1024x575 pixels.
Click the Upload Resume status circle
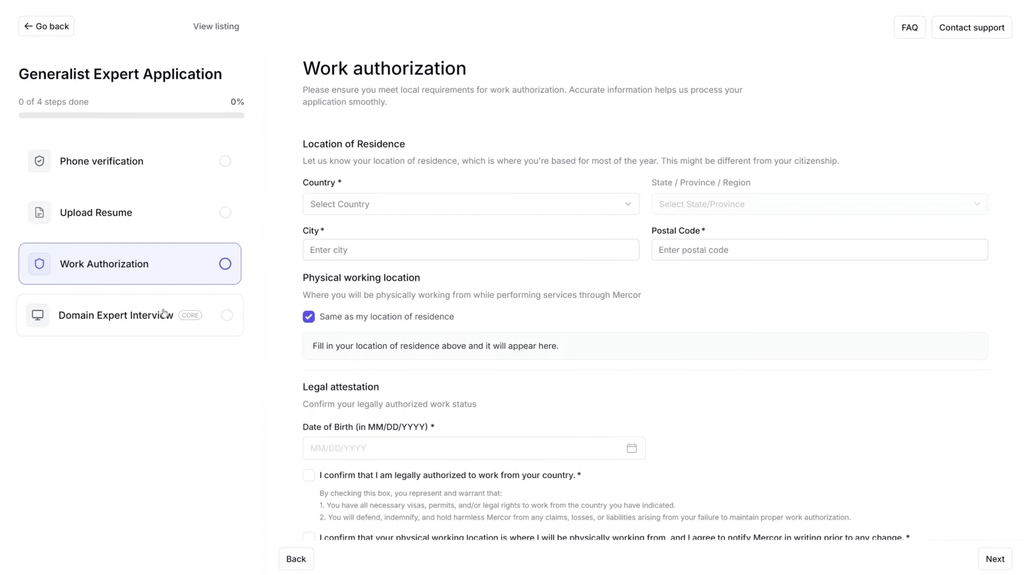point(225,212)
